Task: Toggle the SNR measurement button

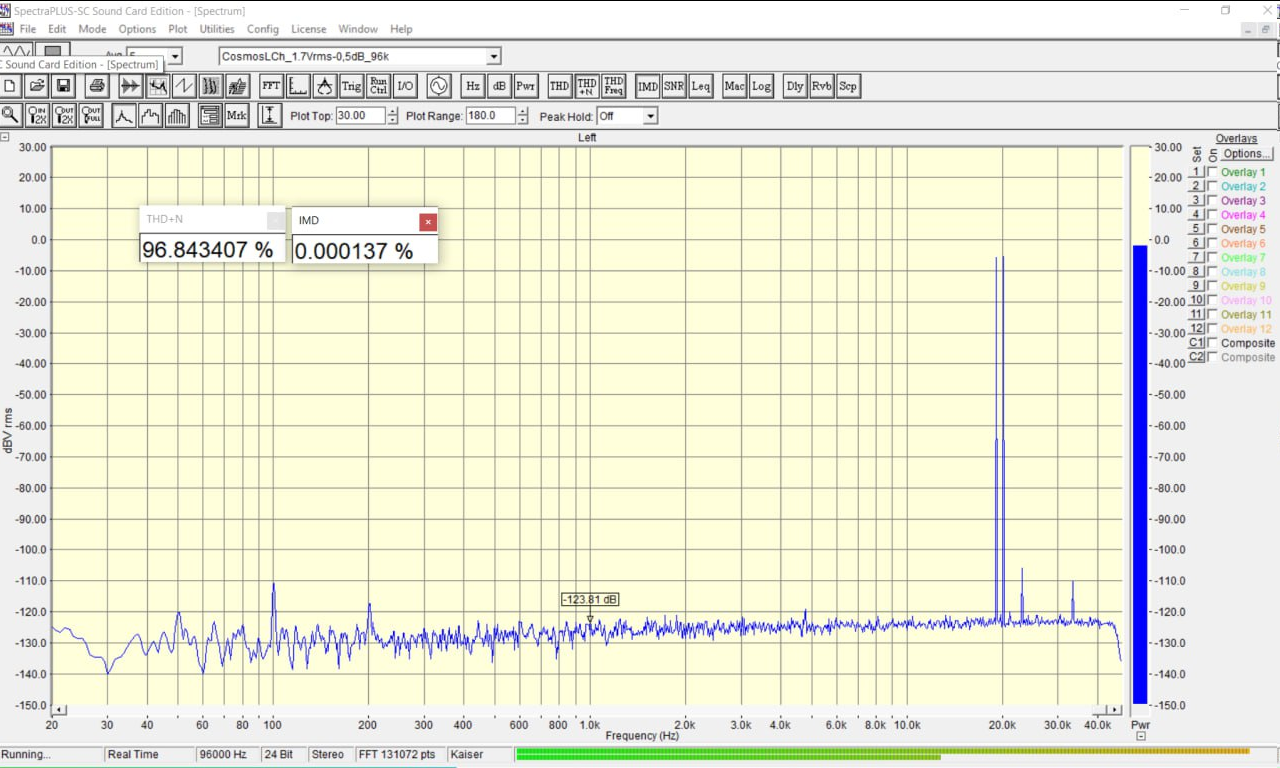Action: (x=674, y=86)
